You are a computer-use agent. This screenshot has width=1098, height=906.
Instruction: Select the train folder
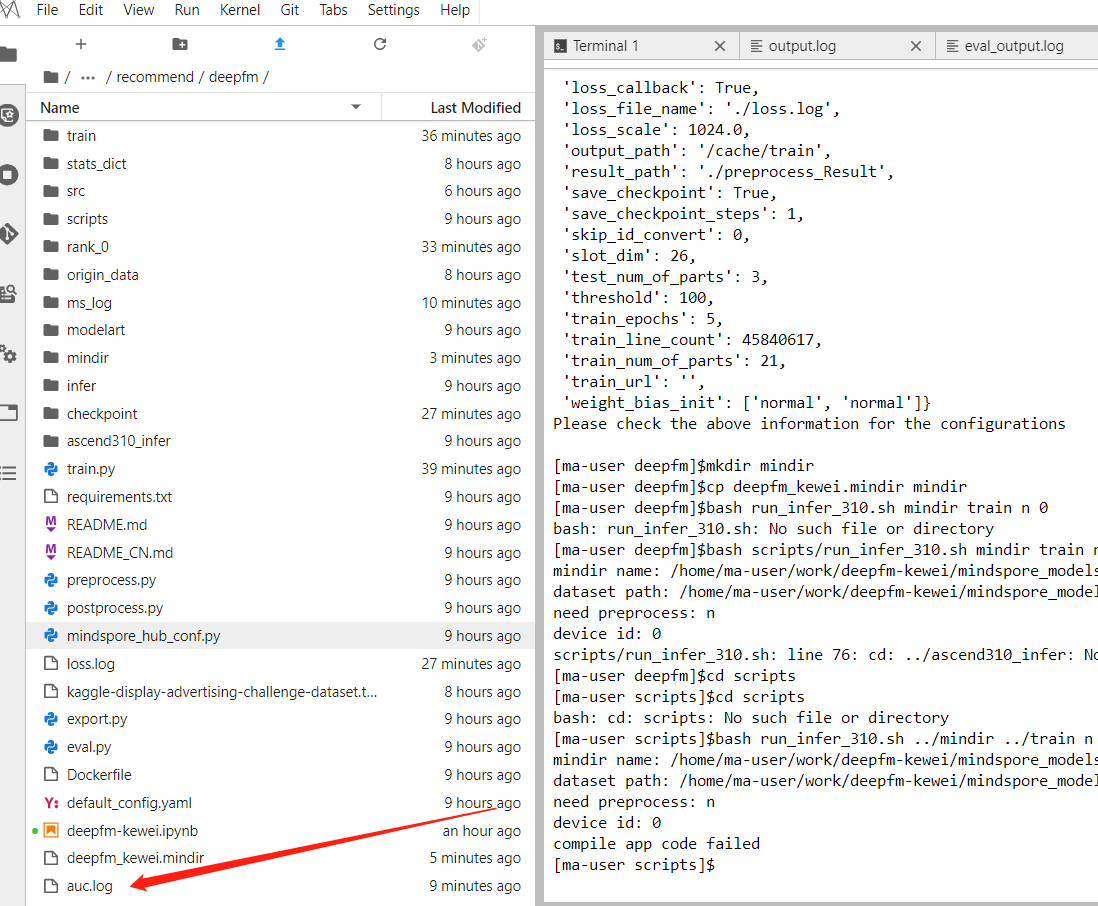tap(281, 136)
